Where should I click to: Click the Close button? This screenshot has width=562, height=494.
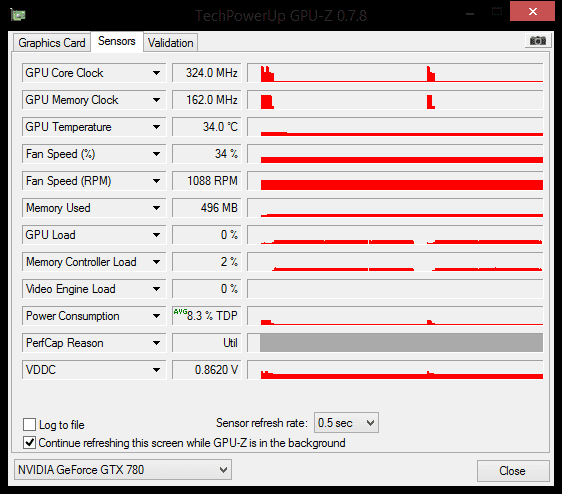click(513, 471)
